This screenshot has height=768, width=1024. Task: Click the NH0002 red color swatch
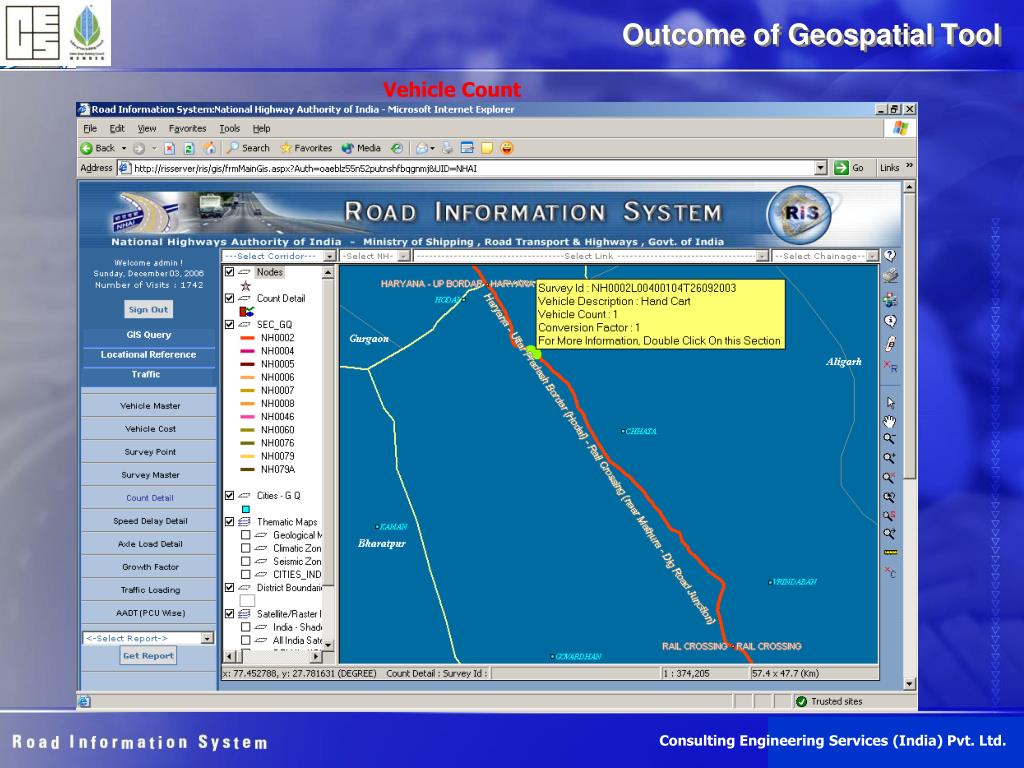pyautogui.click(x=248, y=338)
